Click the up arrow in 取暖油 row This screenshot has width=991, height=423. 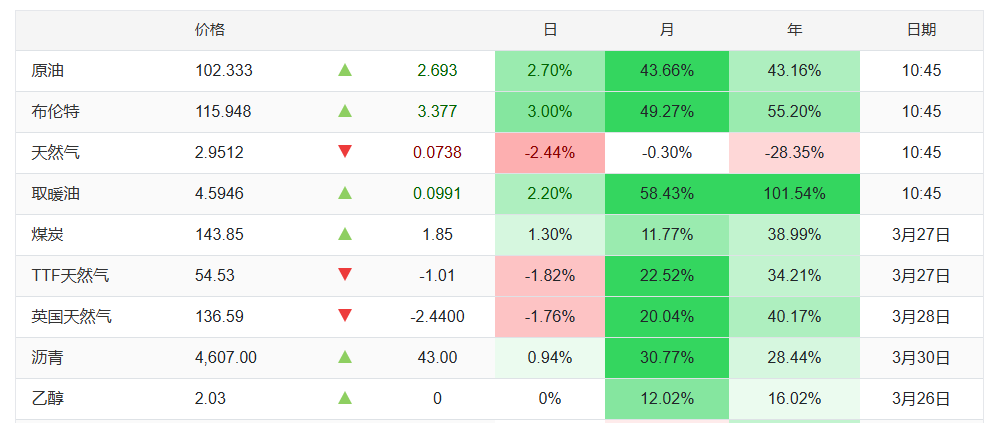click(345, 193)
